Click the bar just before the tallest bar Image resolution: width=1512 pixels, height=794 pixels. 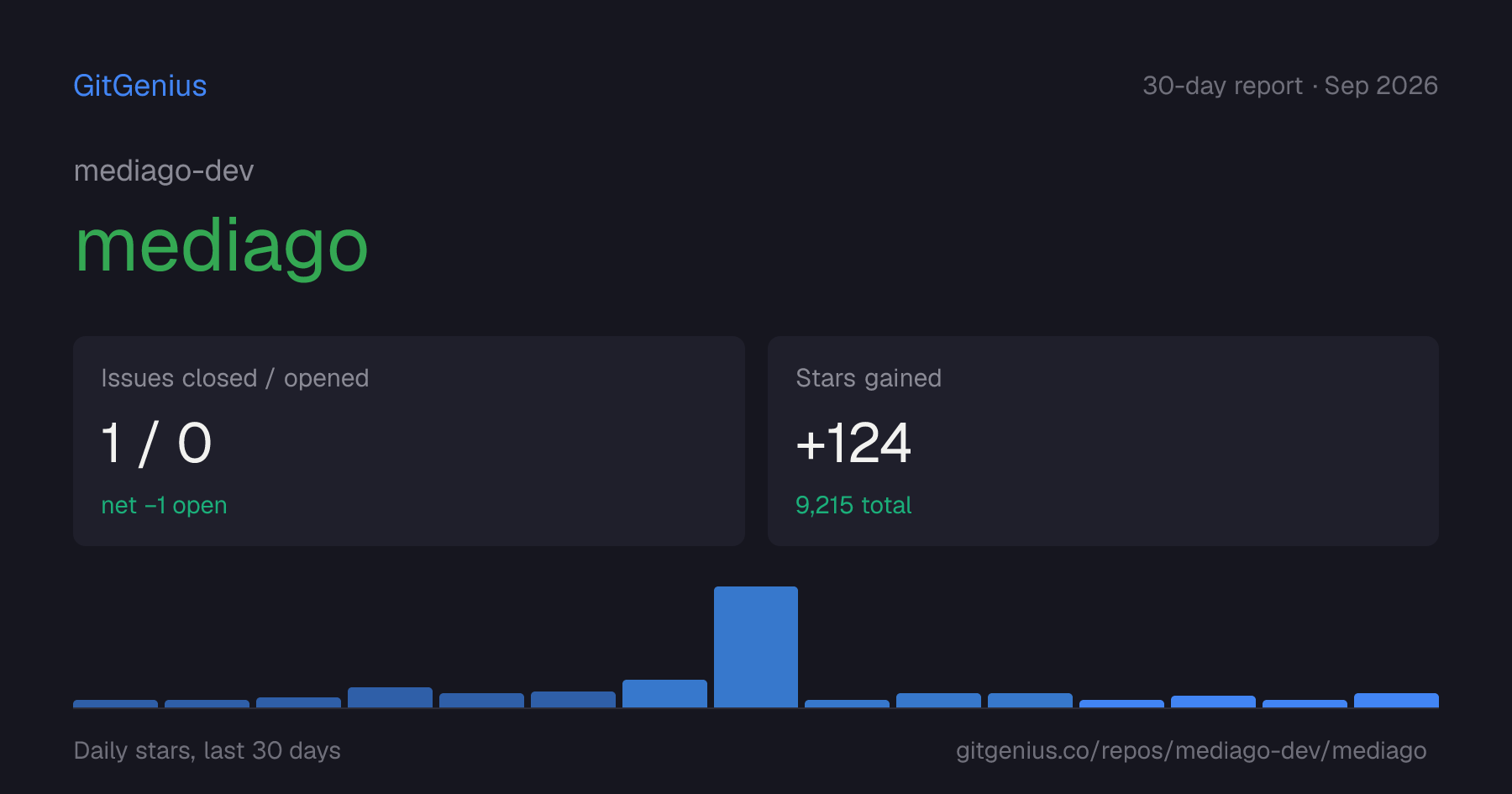point(664,694)
